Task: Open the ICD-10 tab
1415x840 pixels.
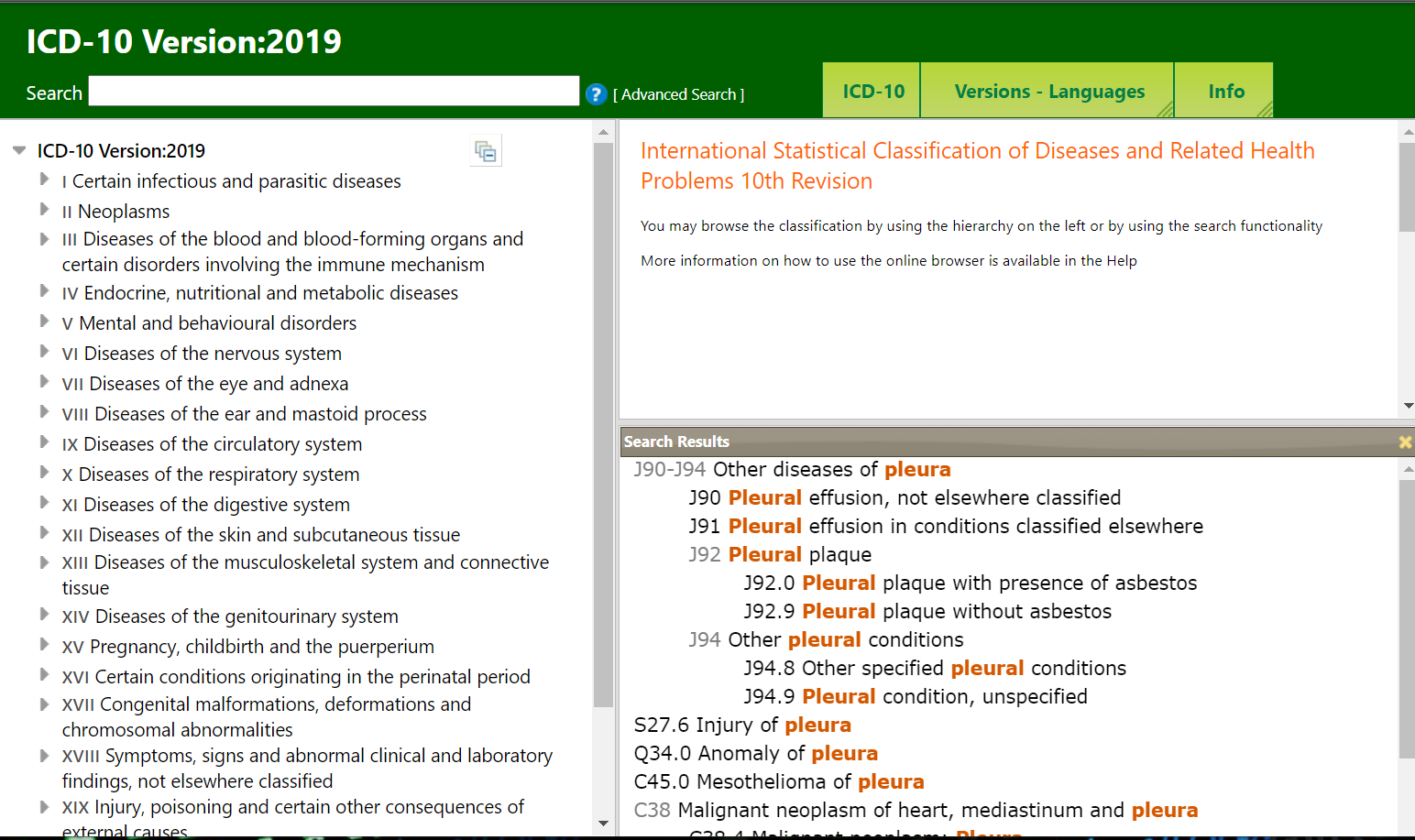Action: click(872, 91)
